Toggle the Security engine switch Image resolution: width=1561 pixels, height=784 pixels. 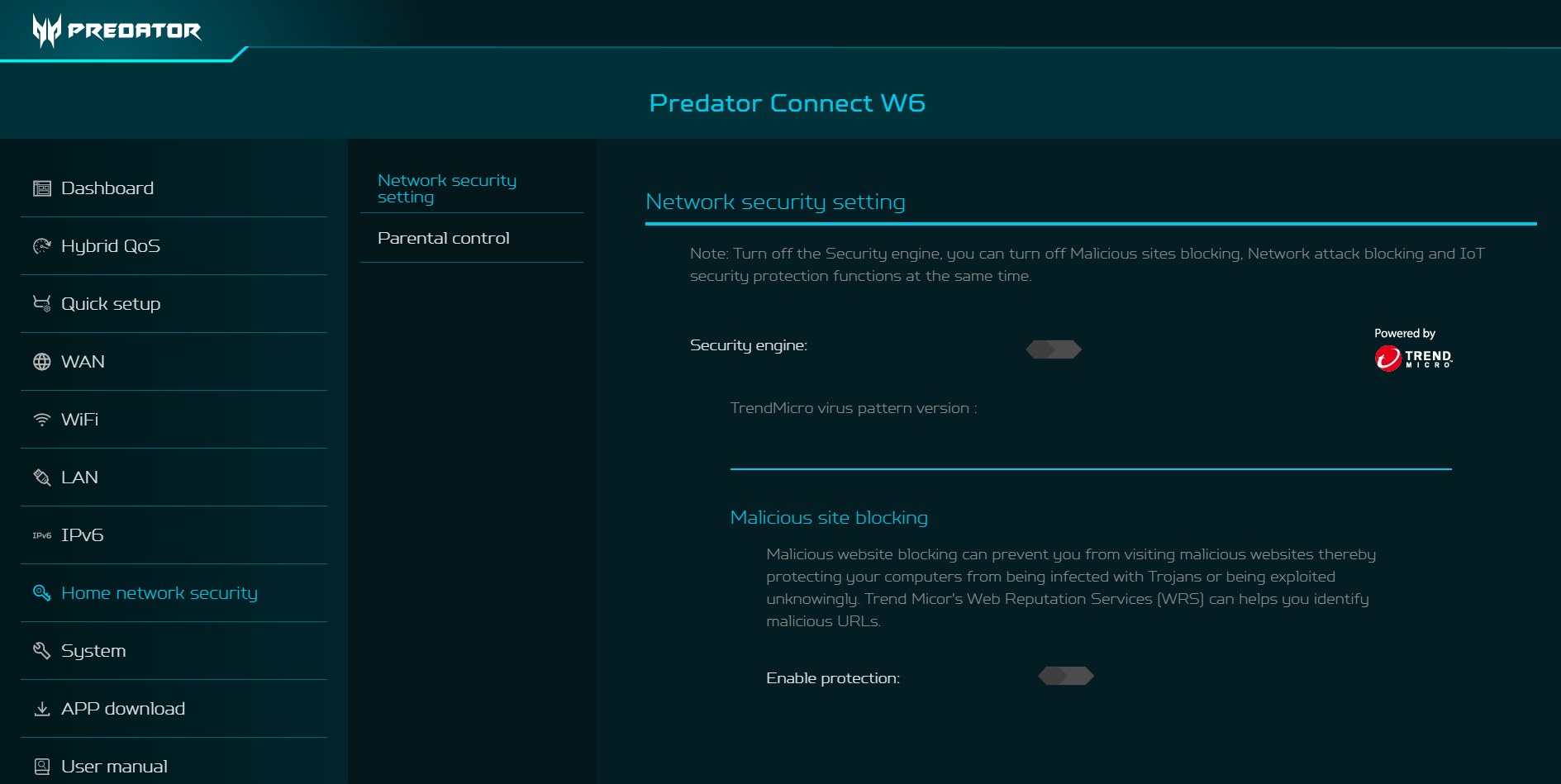(x=1054, y=349)
